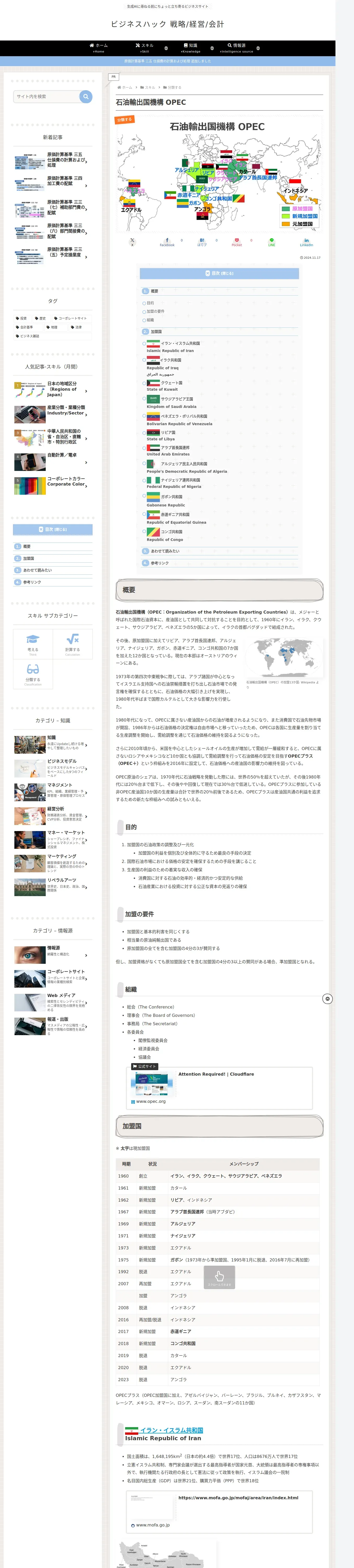
Task: Open the 情報源 (Intelligence source) navigation item
Action: tap(237, 48)
